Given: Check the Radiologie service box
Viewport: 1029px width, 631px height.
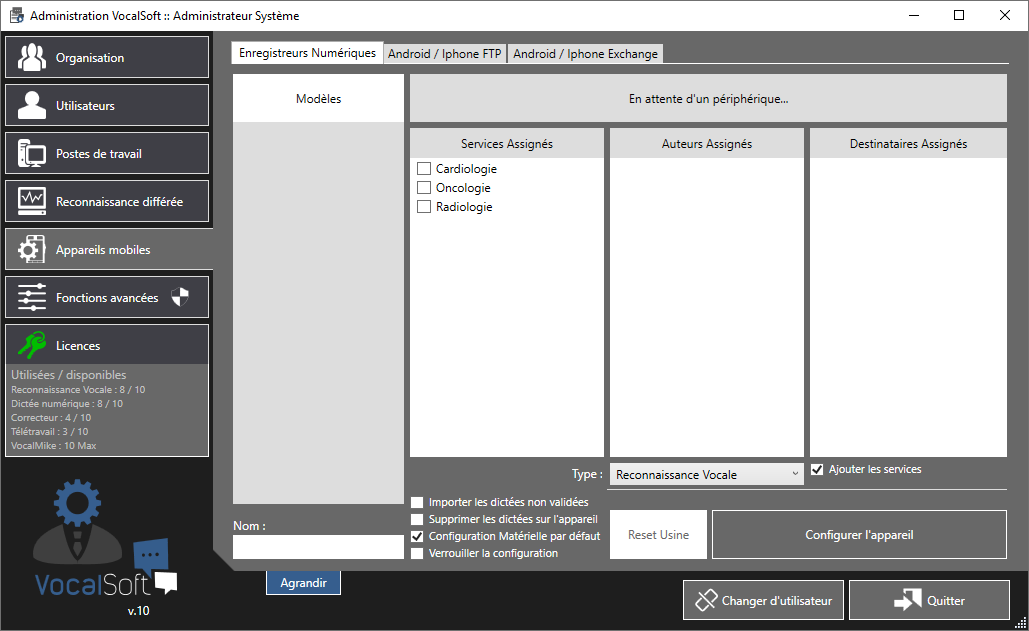Looking at the screenshot, I should pyautogui.click(x=424, y=207).
